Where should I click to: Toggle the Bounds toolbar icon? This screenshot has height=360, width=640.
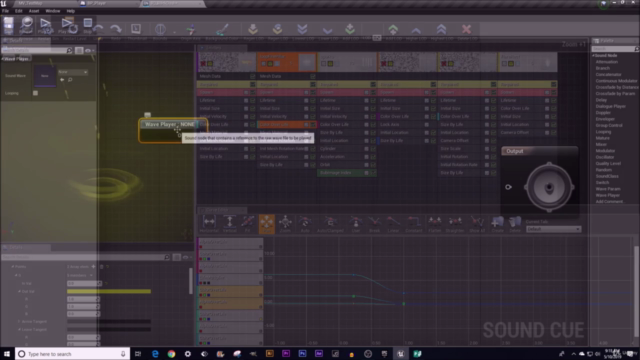pyautogui.click(x=160, y=29)
